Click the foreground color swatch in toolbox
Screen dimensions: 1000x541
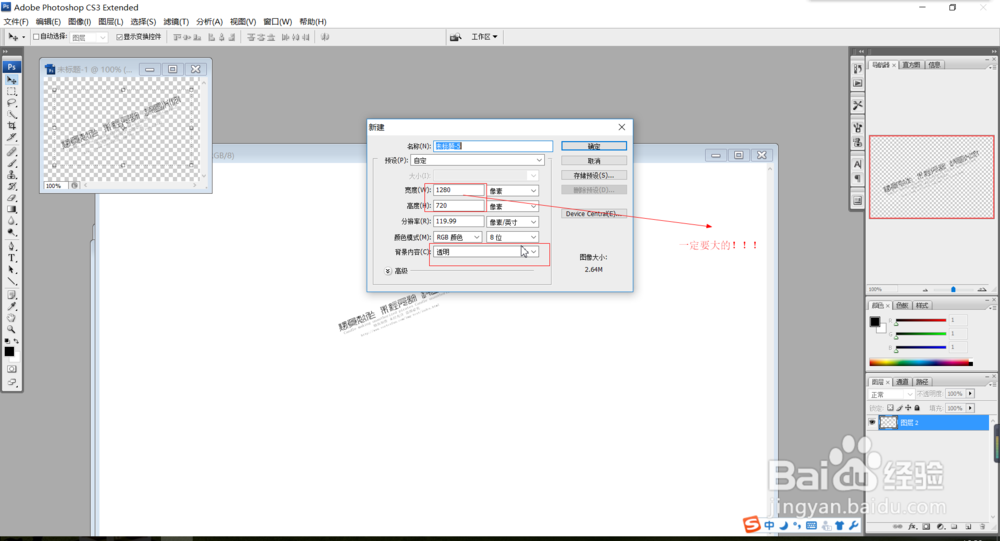coord(9,352)
